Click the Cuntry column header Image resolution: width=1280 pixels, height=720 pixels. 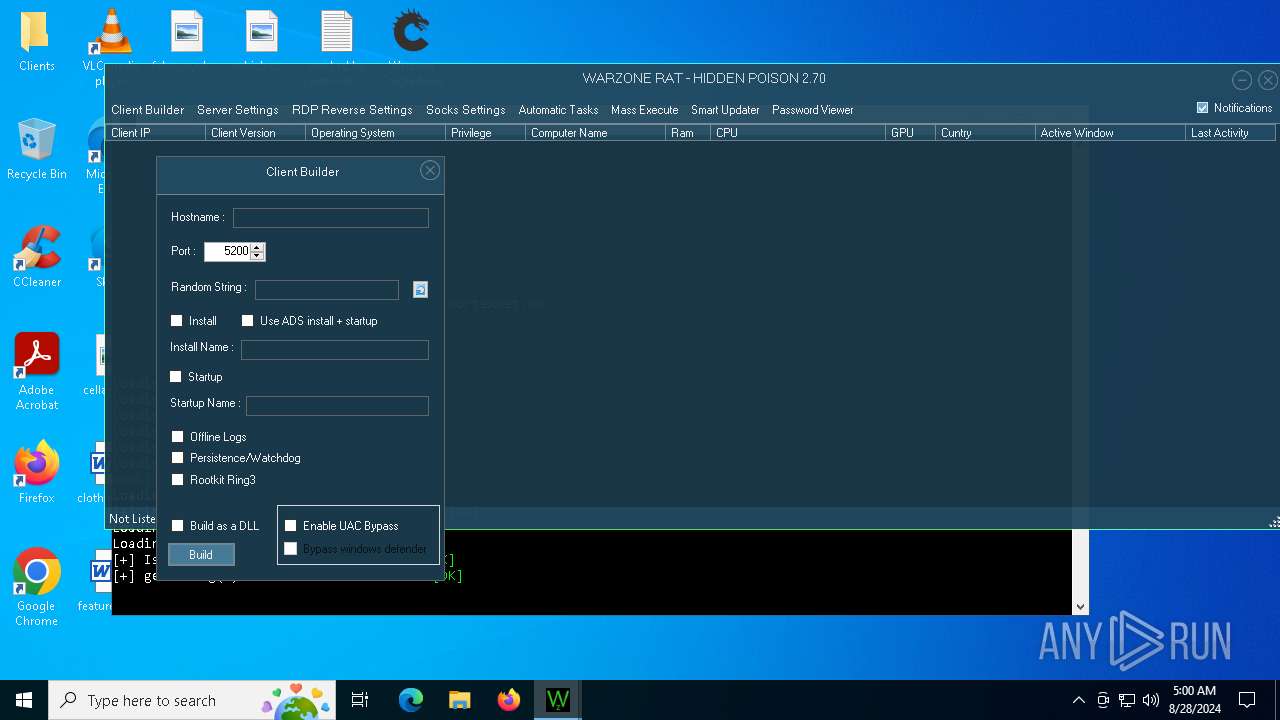985,133
